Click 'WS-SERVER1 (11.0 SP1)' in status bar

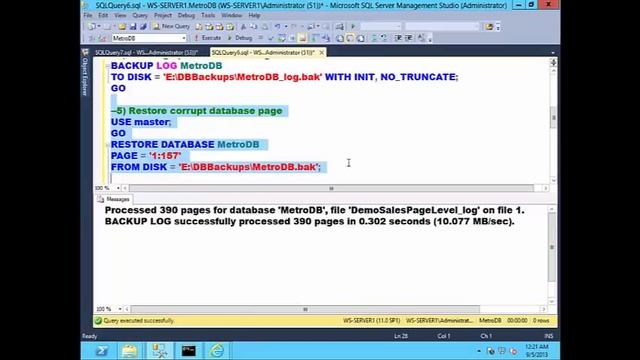click(x=371, y=321)
